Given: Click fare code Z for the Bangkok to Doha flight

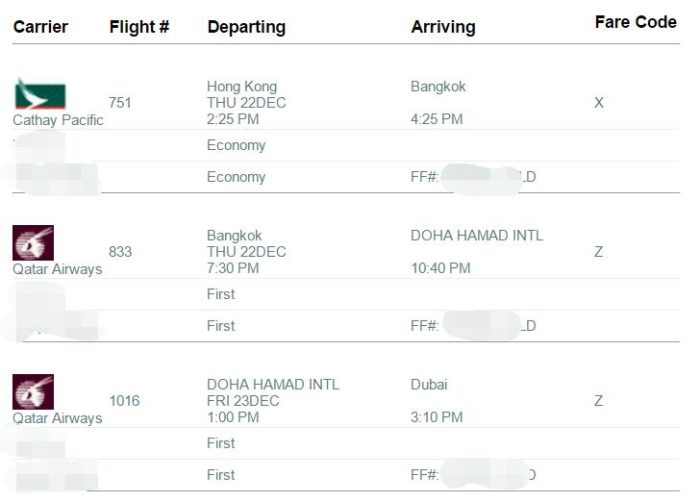Looking at the screenshot, I should point(599,252).
